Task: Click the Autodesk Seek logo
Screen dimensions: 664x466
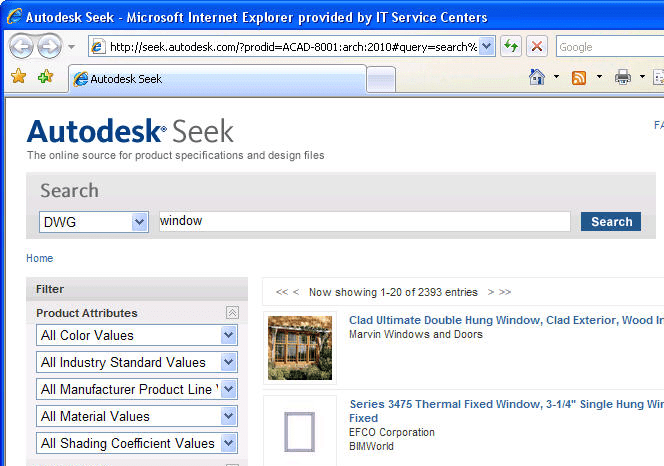Action: (x=130, y=131)
